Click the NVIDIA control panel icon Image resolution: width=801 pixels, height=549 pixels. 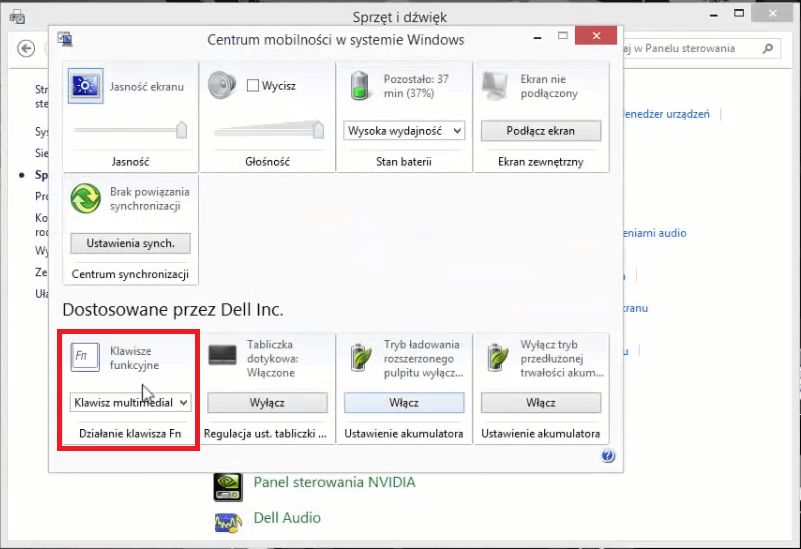coord(228,485)
